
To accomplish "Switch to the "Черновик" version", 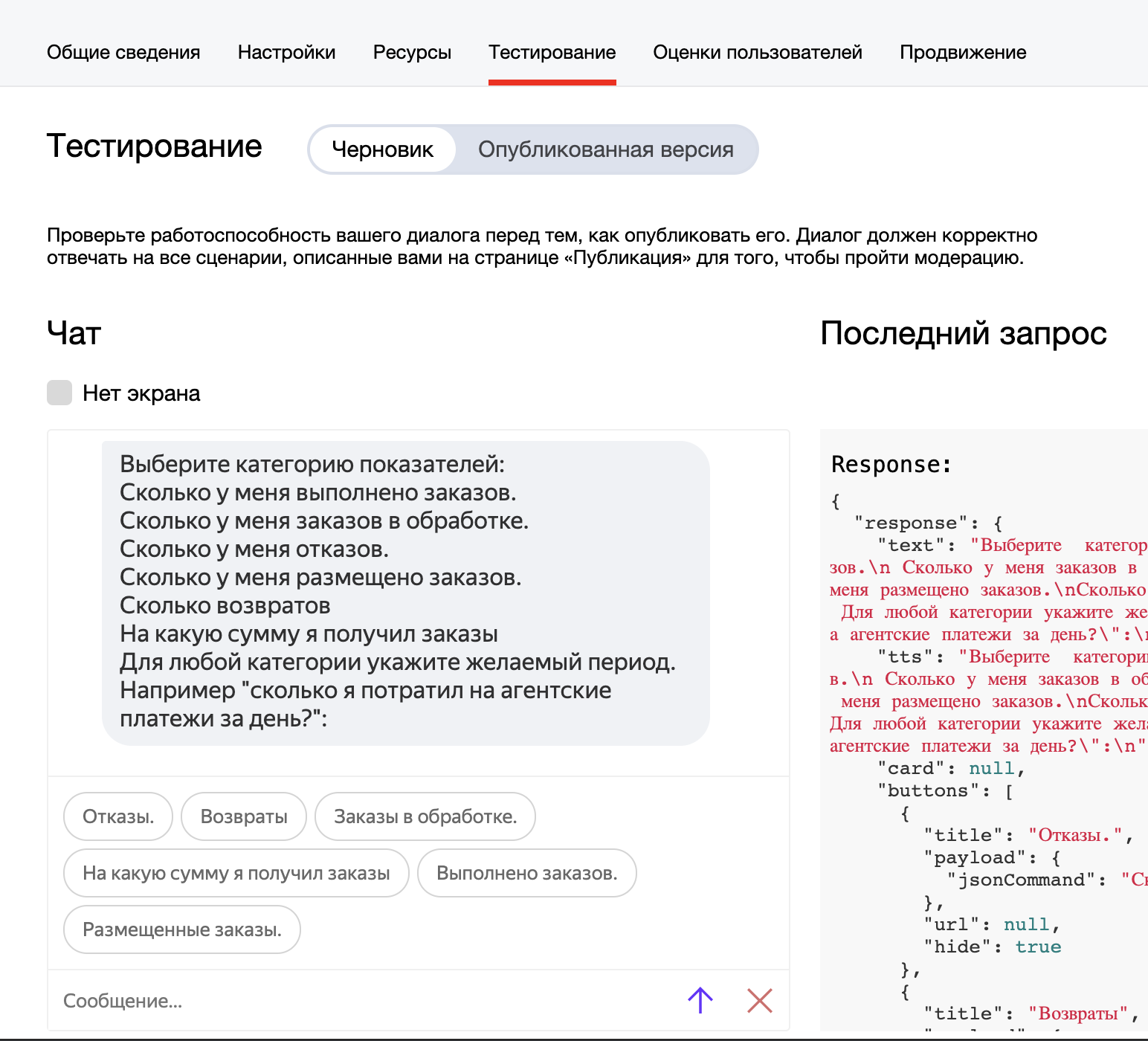I will pyautogui.click(x=382, y=149).
